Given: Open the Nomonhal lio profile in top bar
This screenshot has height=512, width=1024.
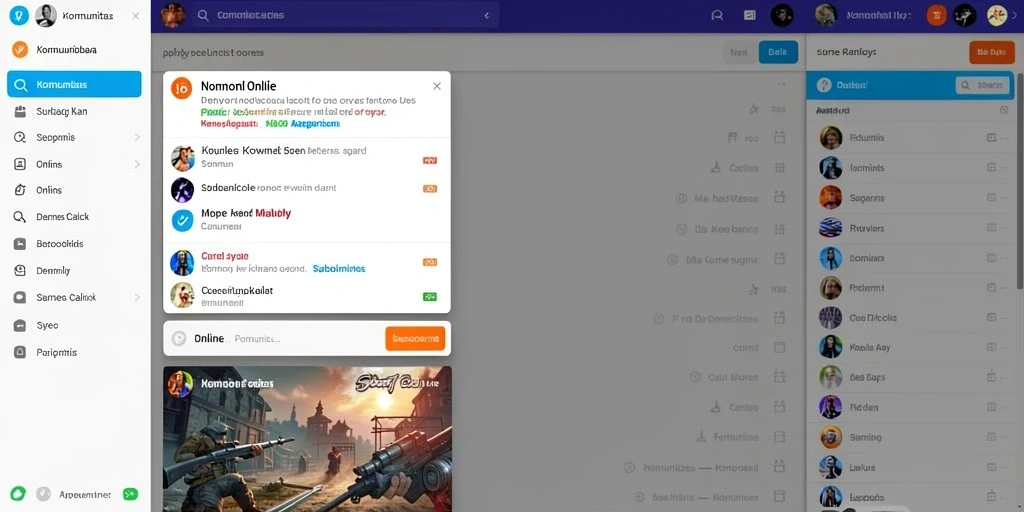Looking at the screenshot, I should pyautogui.click(x=862, y=15).
